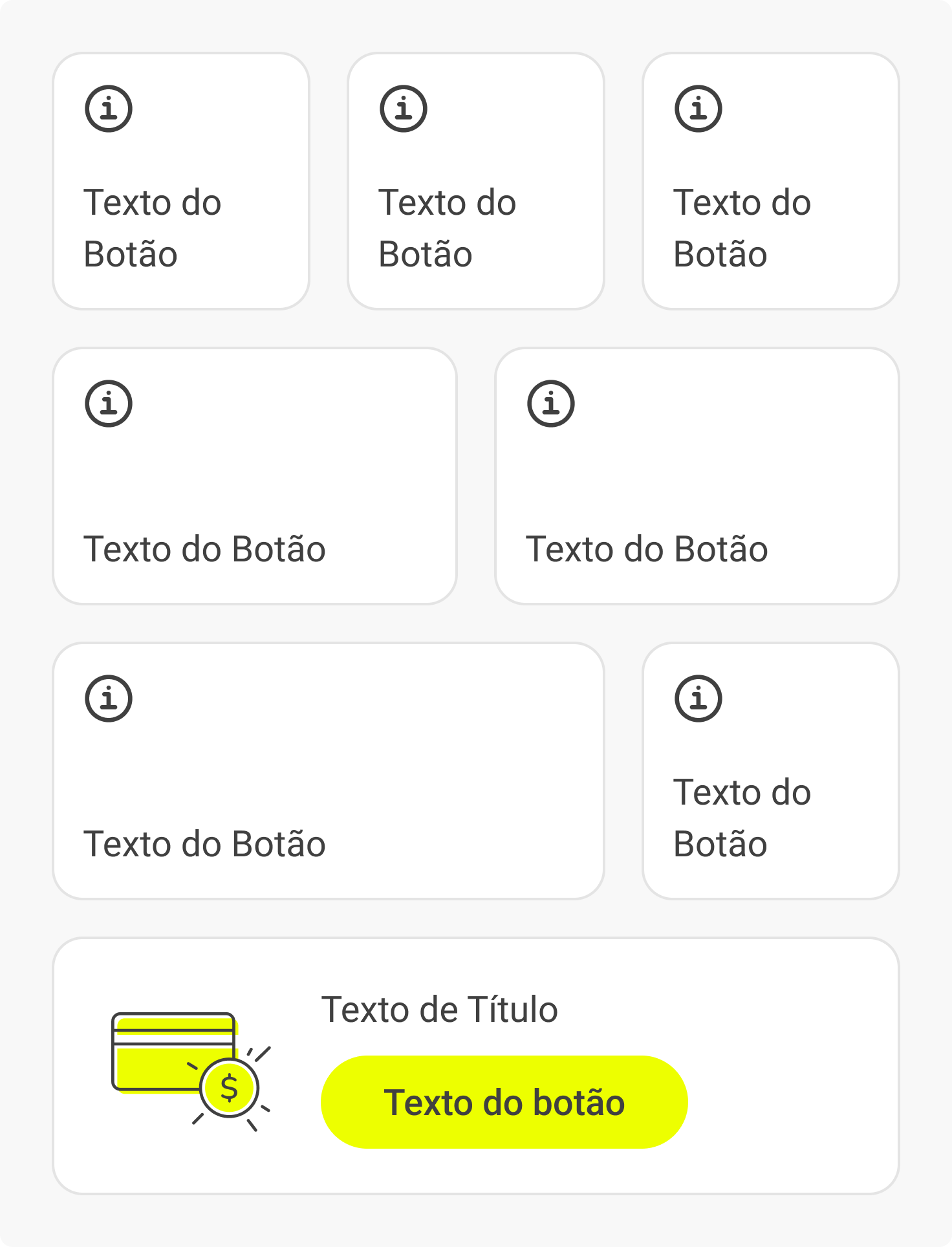Click the info icon in the right second-row card

pyautogui.click(x=551, y=404)
